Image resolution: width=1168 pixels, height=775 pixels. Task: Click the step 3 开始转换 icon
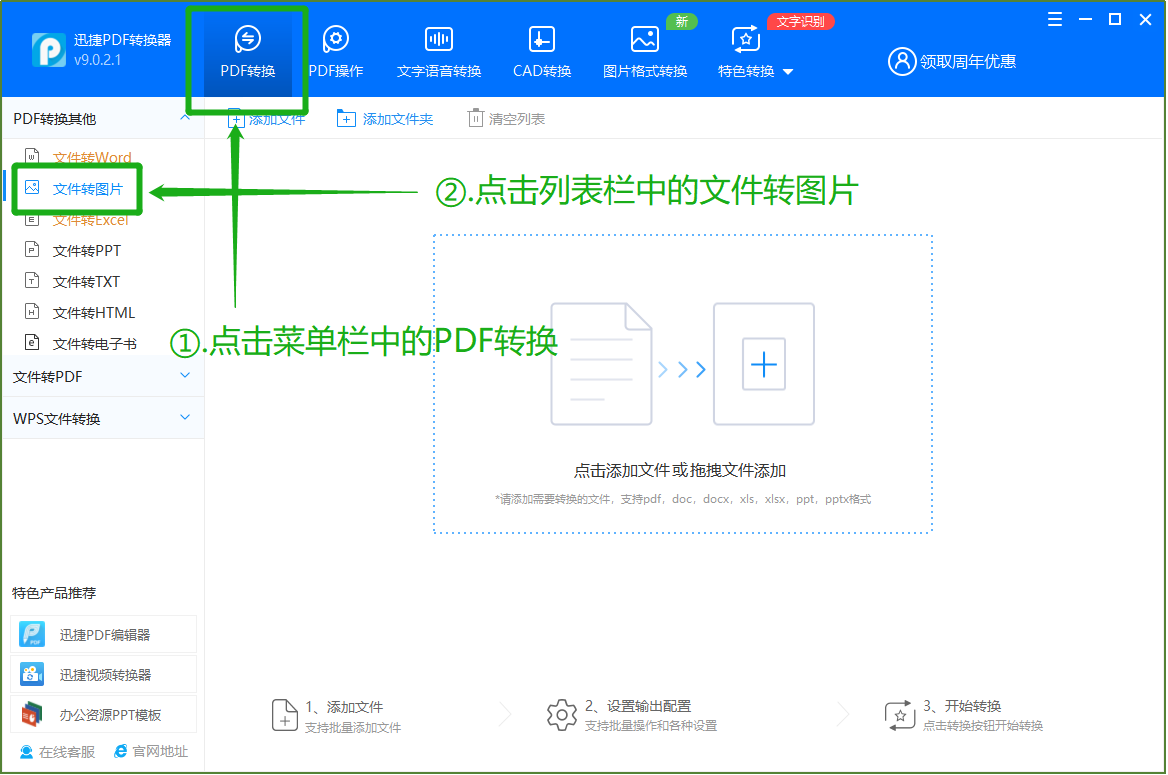[899, 715]
